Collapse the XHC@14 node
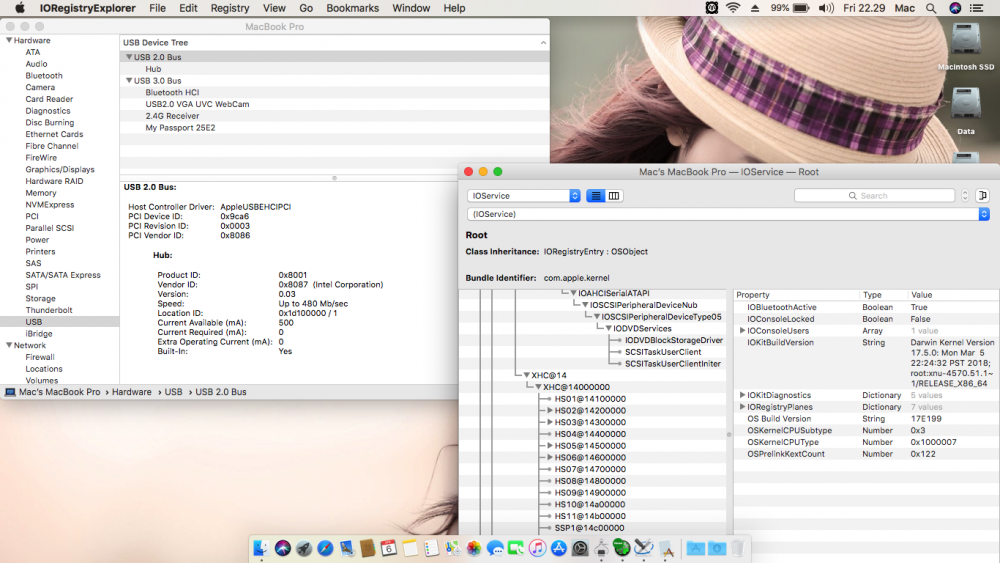The image size is (1000, 563). tap(527, 375)
